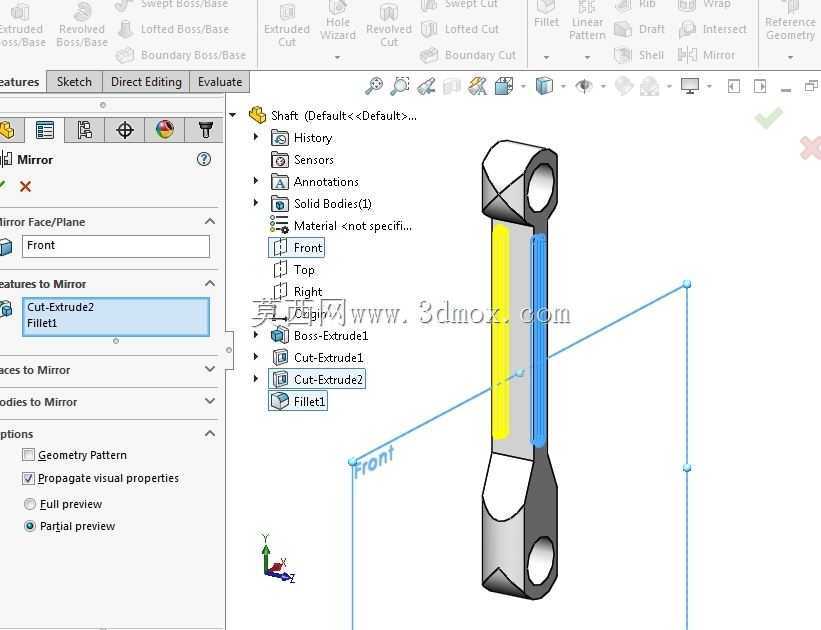The width and height of the screenshot is (821, 630).
Task: Open the Hole Wizard dropdown arrow
Action: pos(338,57)
